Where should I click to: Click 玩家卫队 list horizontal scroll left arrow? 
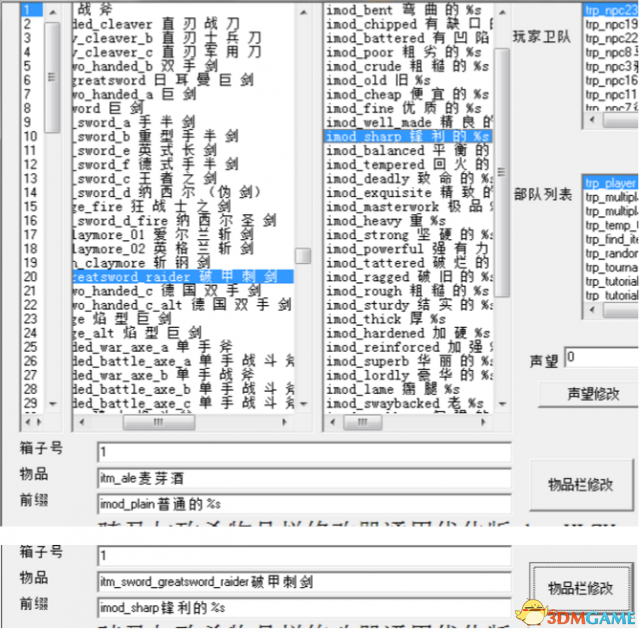pyautogui.click(x=592, y=120)
